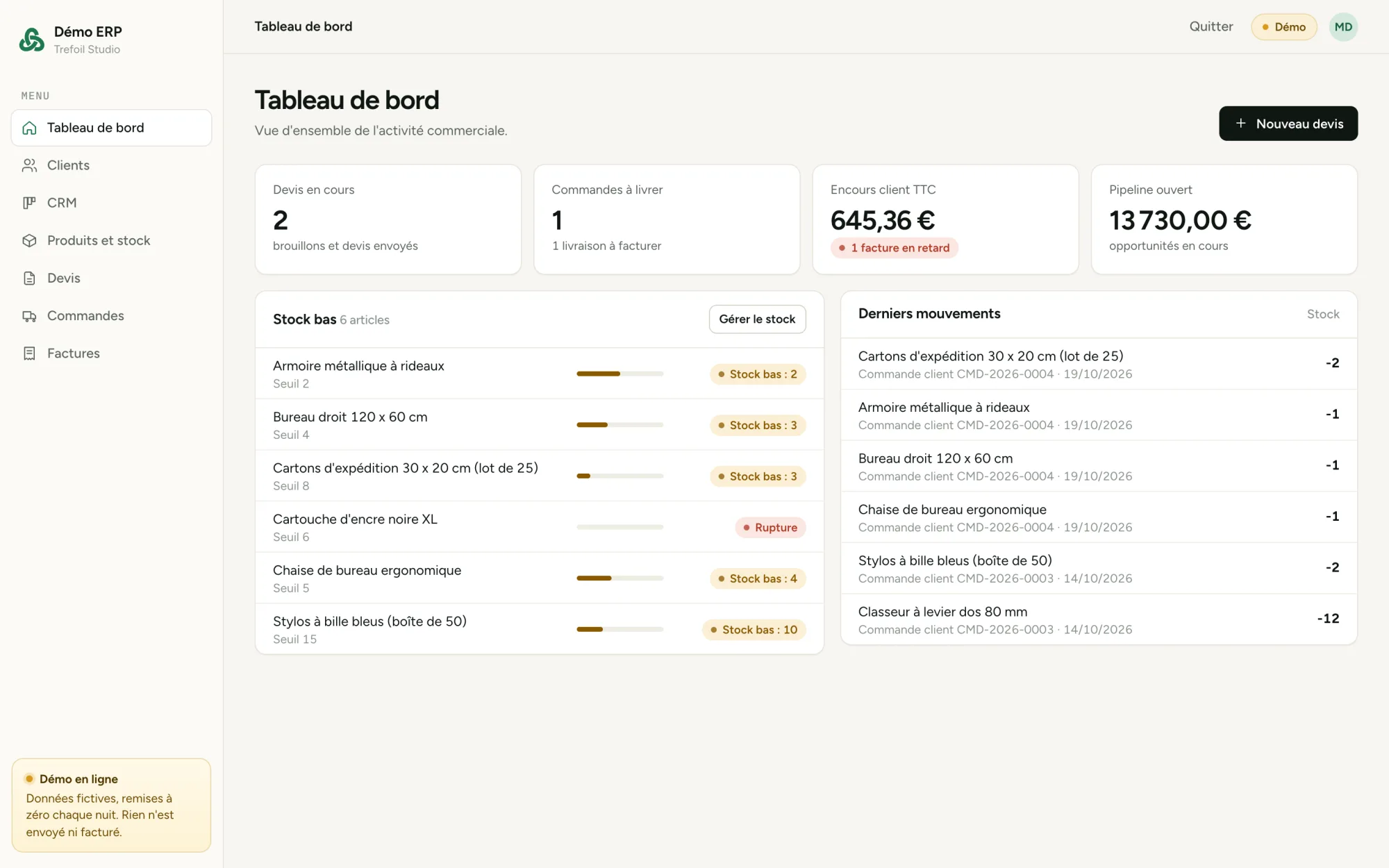Select Stylos à bille bleus in Stock bas list
The width and height of the screenshot is (1389, 868).
pos(540,629)
